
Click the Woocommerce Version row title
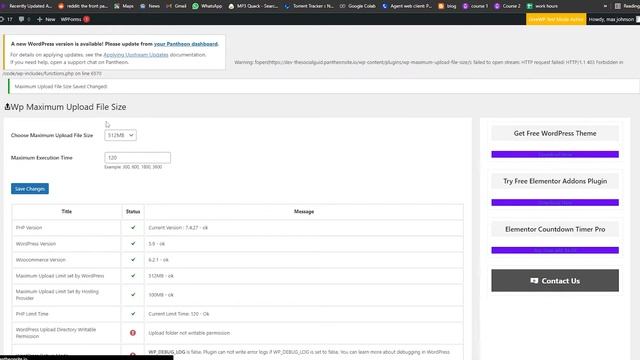click(40, 260)
